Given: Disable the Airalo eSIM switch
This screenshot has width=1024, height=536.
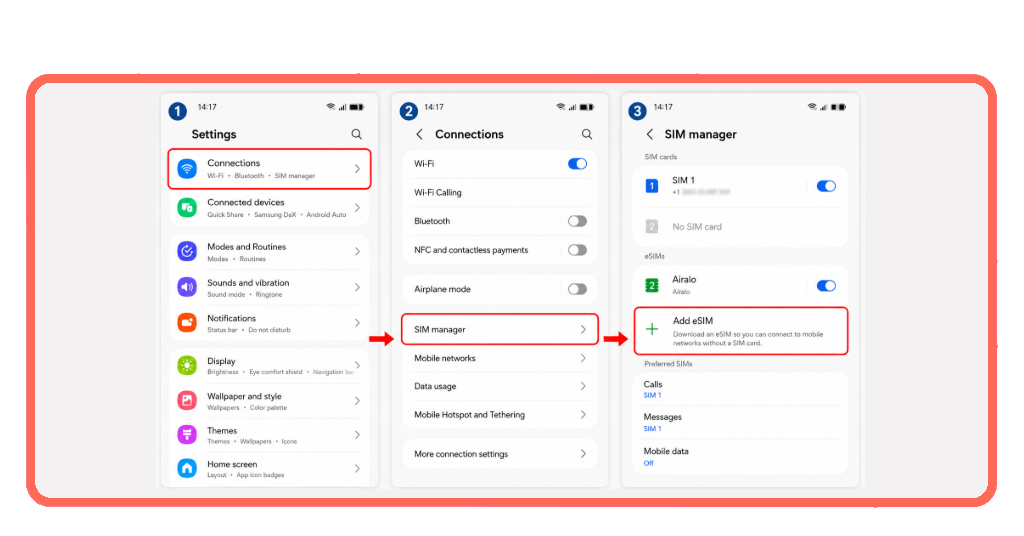Looking at the screenshot, I should click(826, 285).
